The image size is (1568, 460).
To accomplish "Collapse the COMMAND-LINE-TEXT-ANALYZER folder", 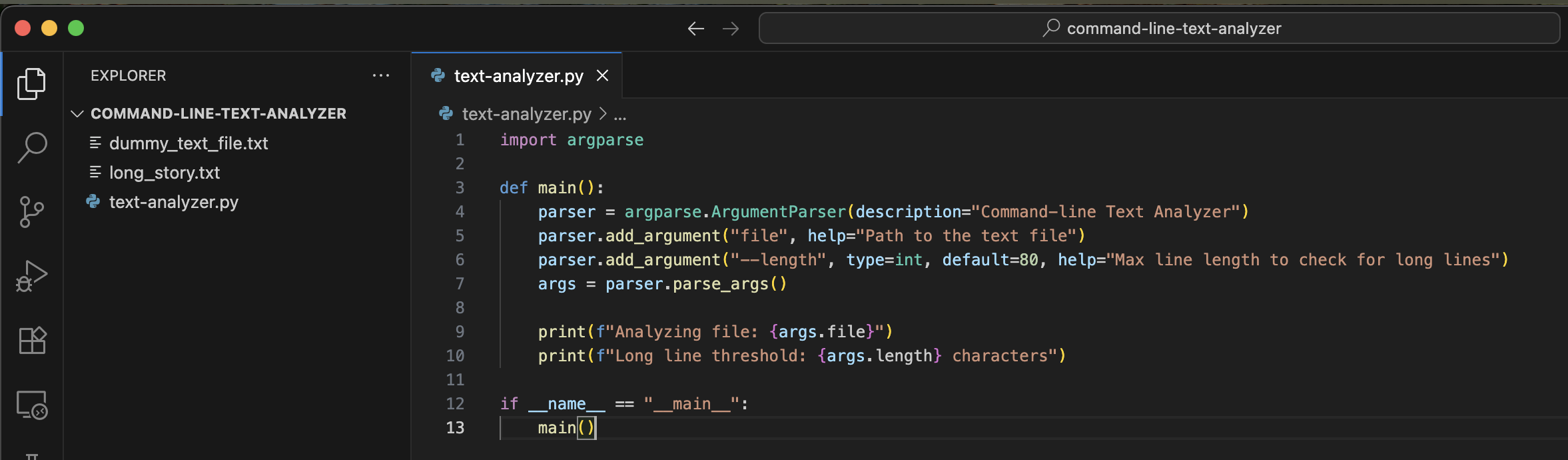I will click(x=77, y=113).
